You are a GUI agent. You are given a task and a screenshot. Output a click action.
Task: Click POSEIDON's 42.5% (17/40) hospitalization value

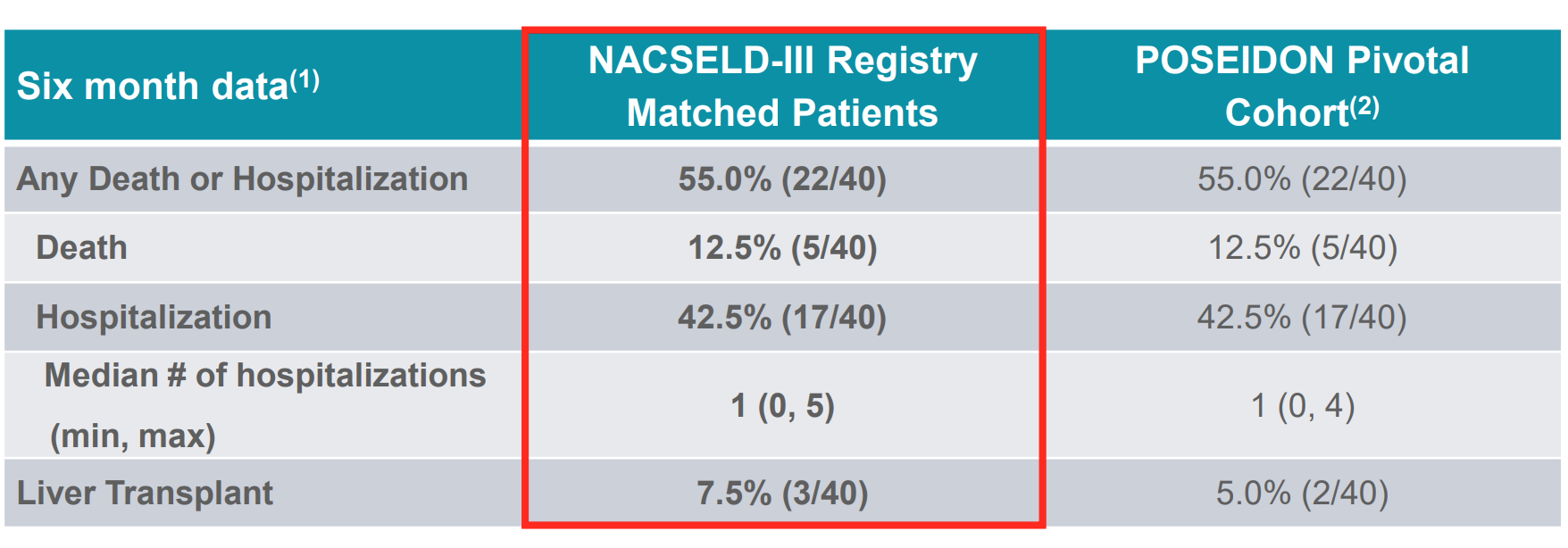point(1302,318)
